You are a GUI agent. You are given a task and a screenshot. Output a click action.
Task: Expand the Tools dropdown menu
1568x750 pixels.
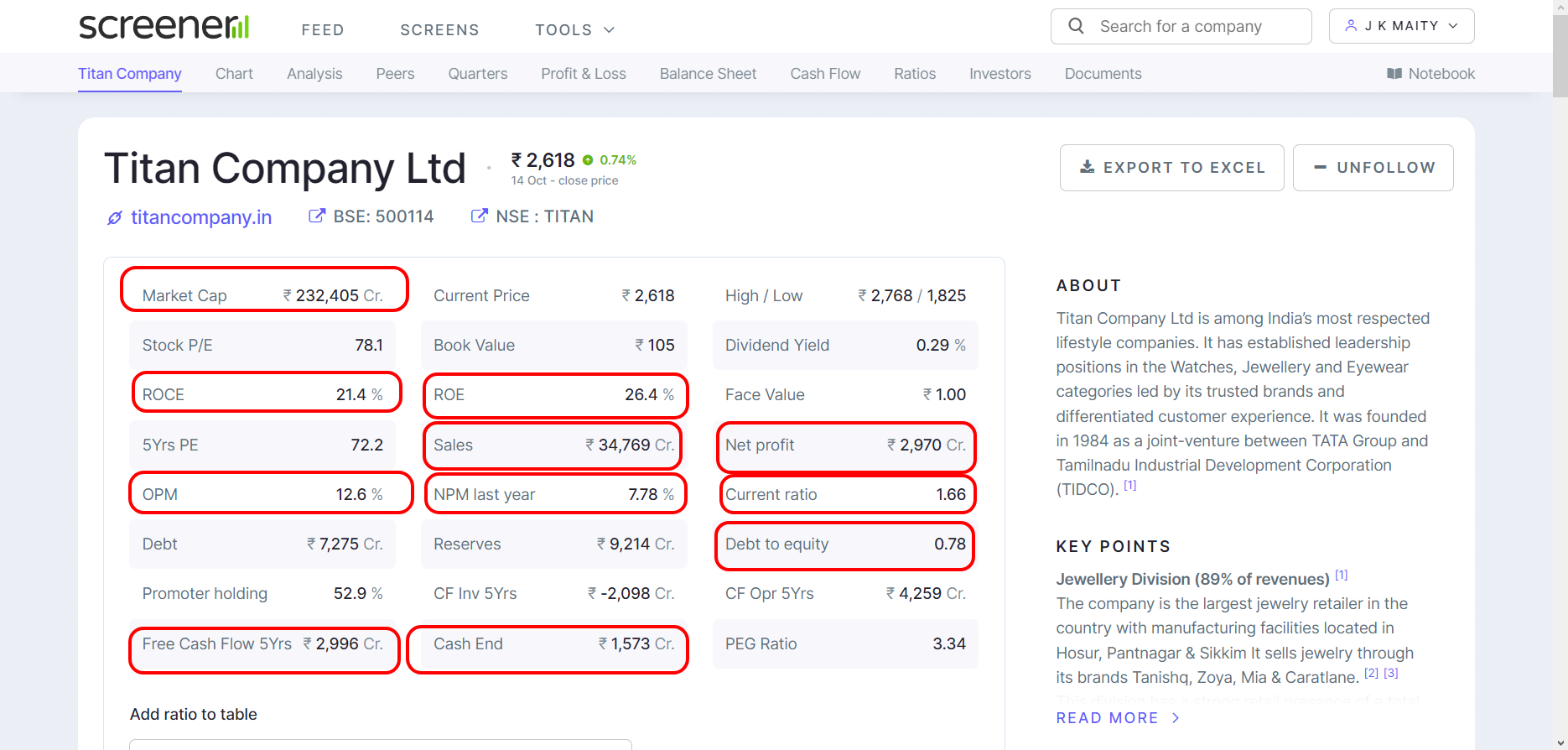click(x=575, y=30)
